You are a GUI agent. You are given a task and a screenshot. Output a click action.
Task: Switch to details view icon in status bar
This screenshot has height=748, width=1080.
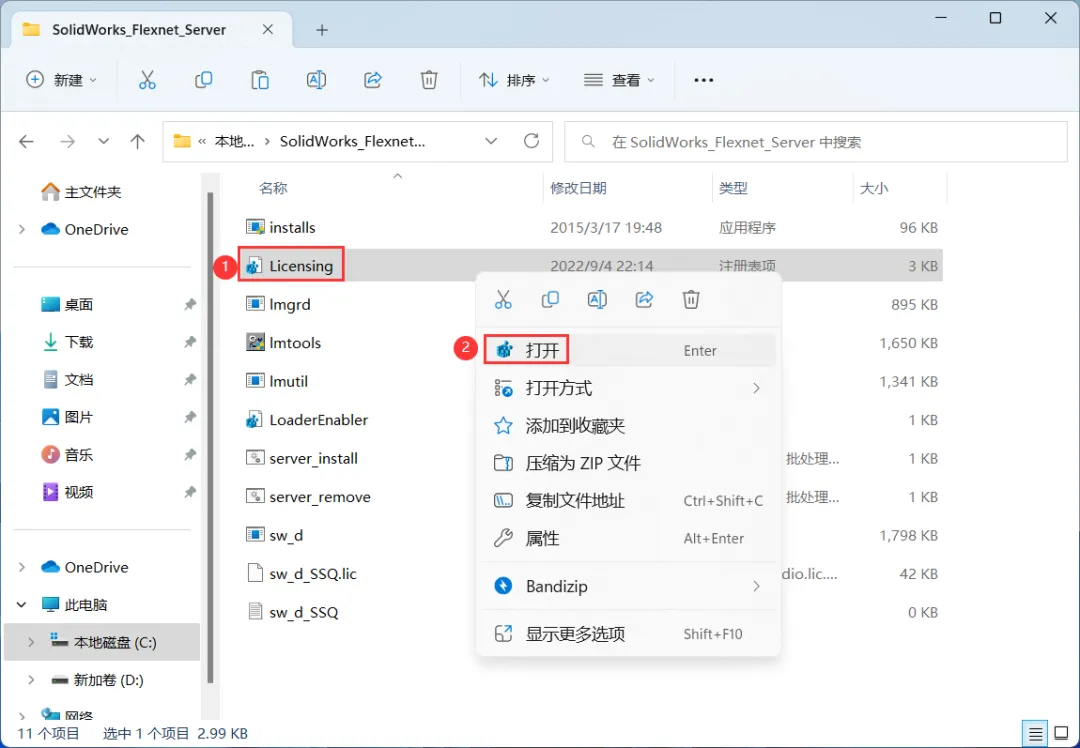click(x=1035, y=734)
